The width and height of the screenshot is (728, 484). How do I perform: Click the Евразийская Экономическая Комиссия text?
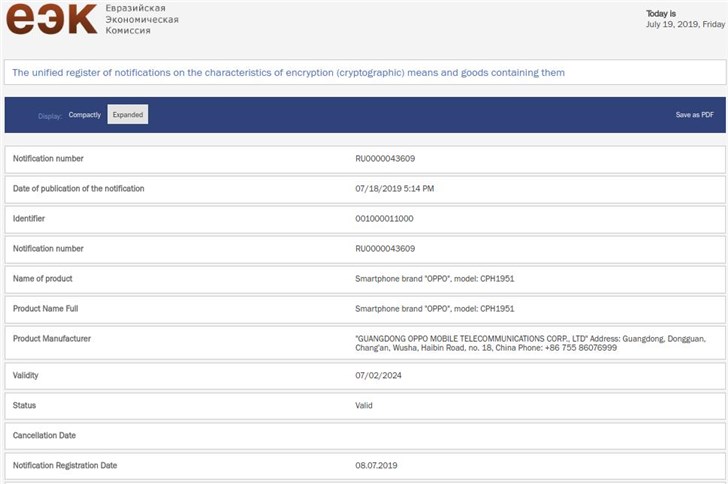coord(142,19)
